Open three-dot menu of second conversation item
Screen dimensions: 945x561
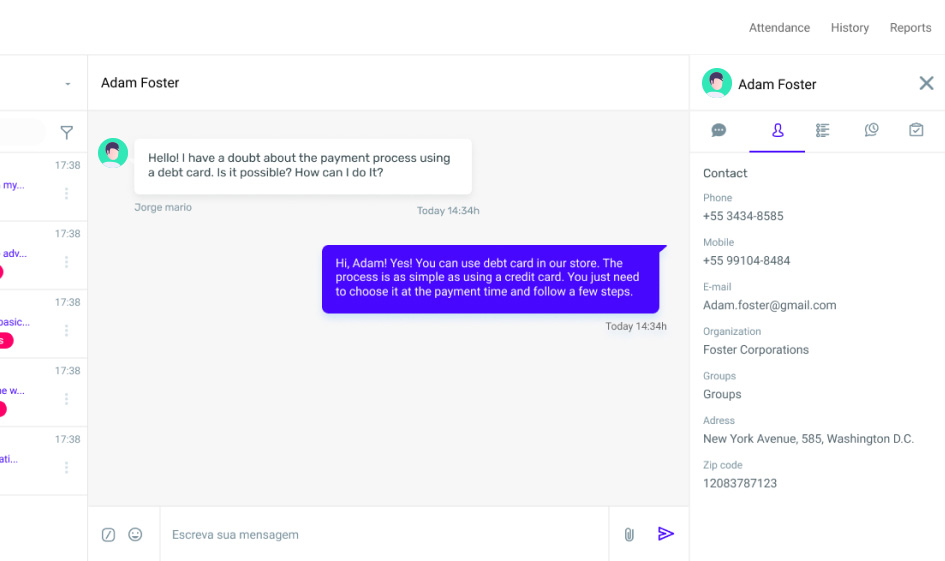point(67,262)
